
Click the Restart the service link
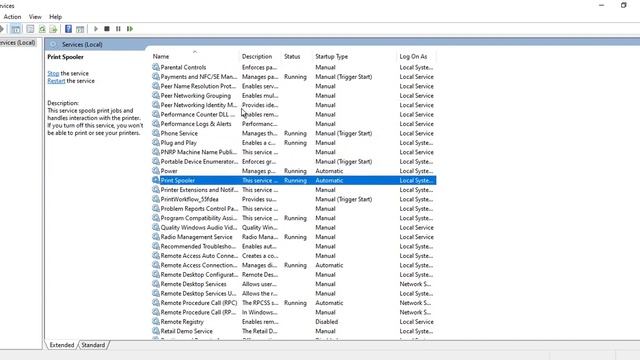[x=56, y=81]
